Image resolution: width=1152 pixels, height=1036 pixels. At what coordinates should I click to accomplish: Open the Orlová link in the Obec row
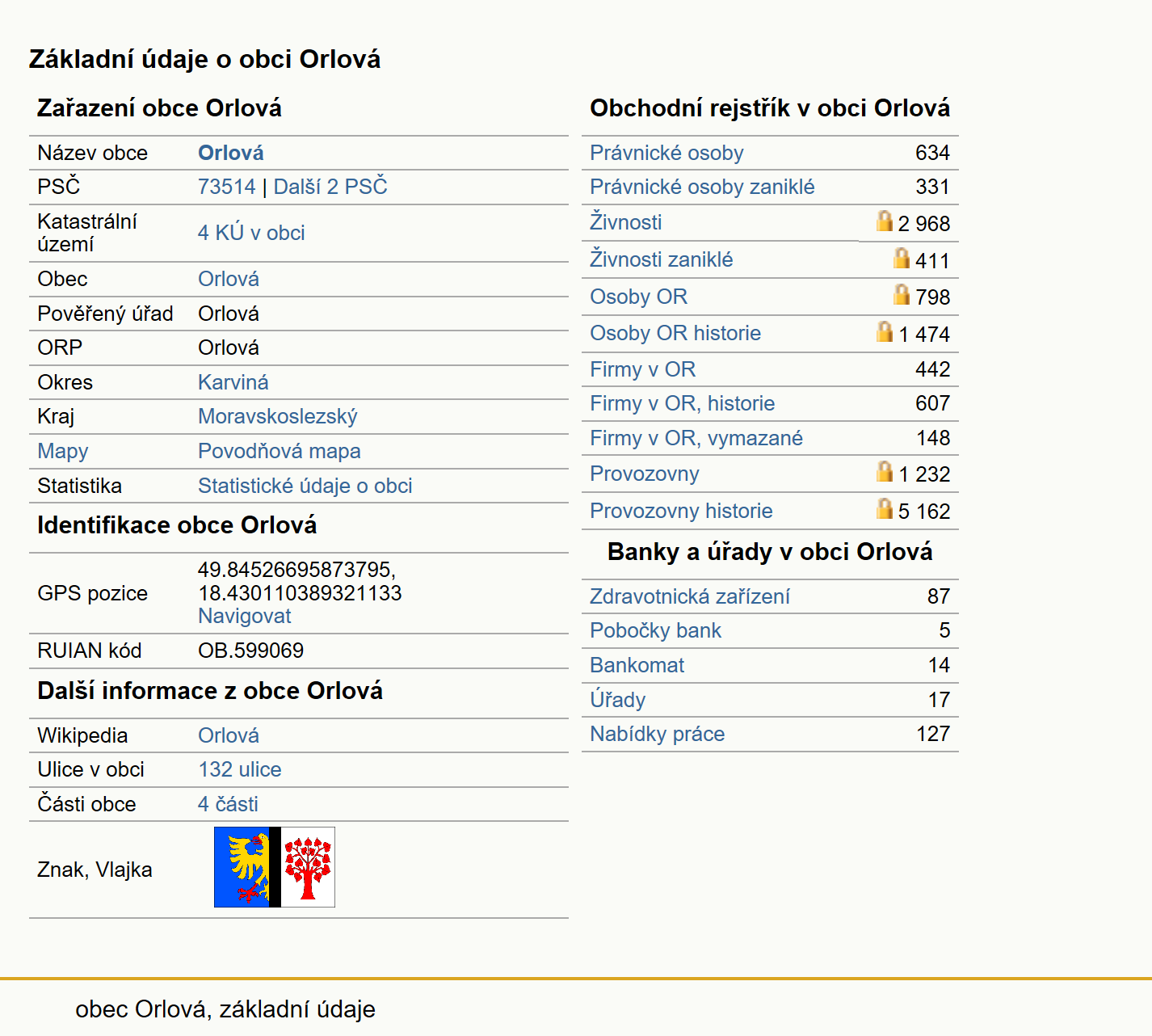(229, 279)
